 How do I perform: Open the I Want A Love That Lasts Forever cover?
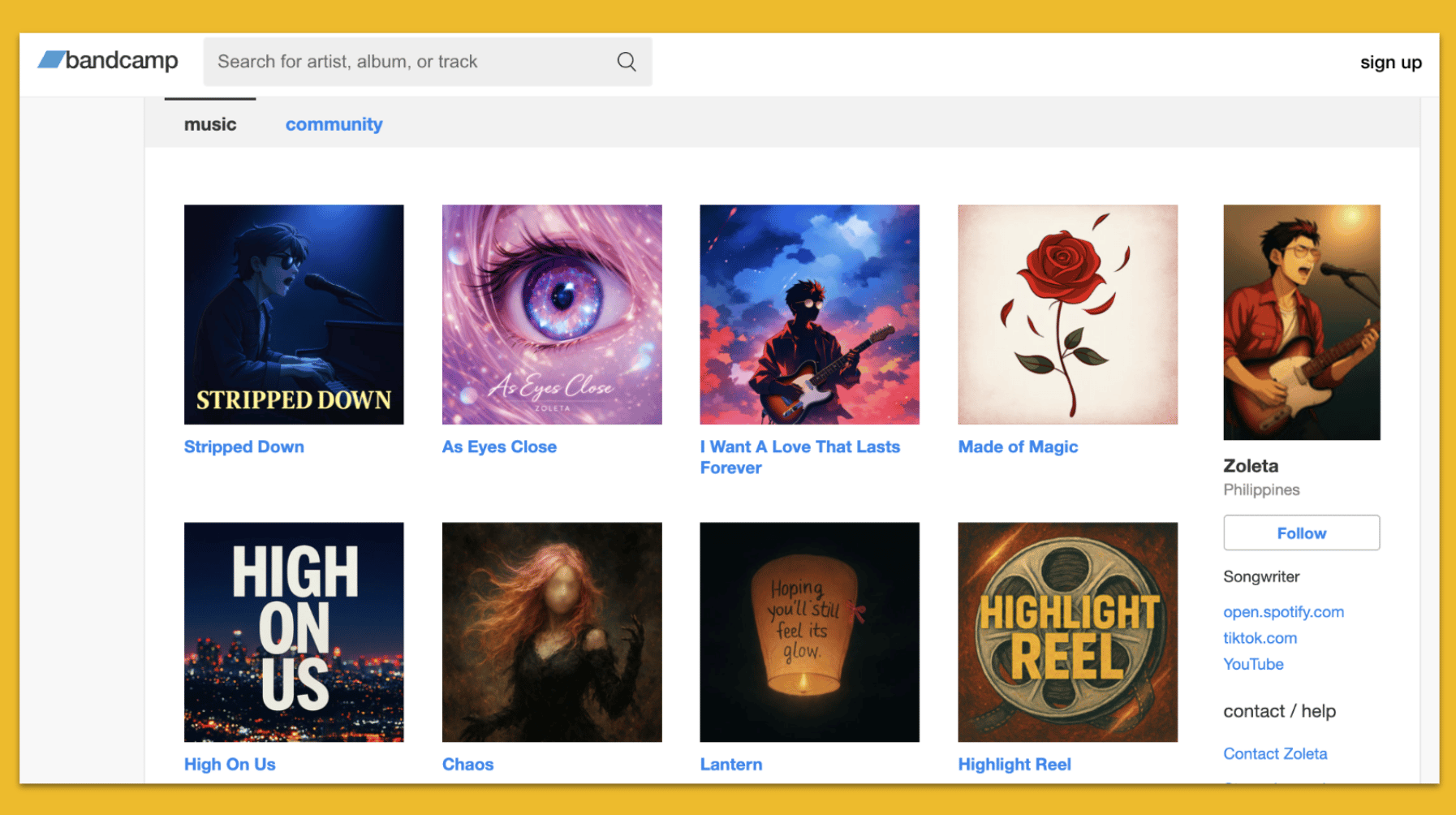coord(810,314)
